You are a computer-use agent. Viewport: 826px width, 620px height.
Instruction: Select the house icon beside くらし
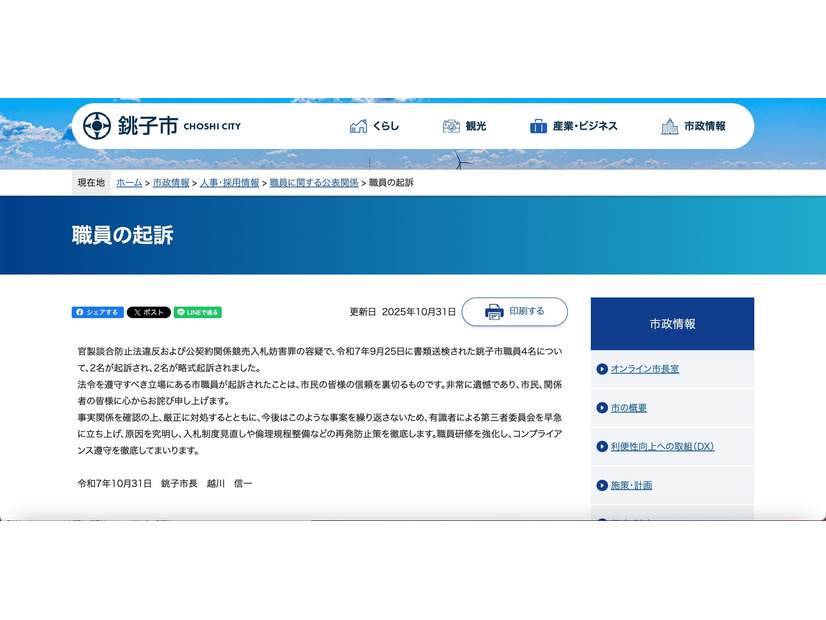click(357, 125)
